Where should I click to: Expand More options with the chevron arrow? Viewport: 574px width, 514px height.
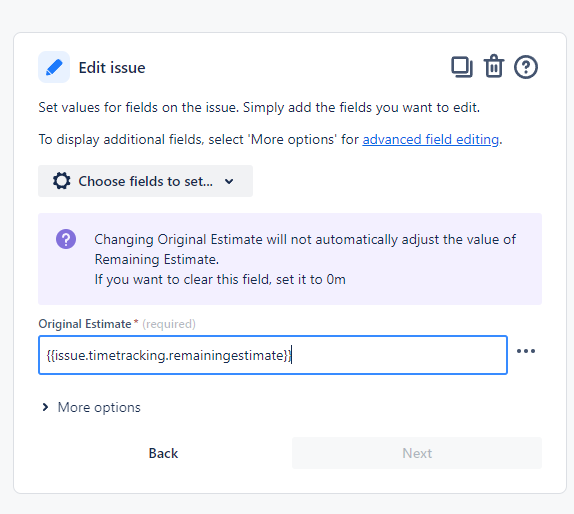pyautogui.click(x=45, y=407)
